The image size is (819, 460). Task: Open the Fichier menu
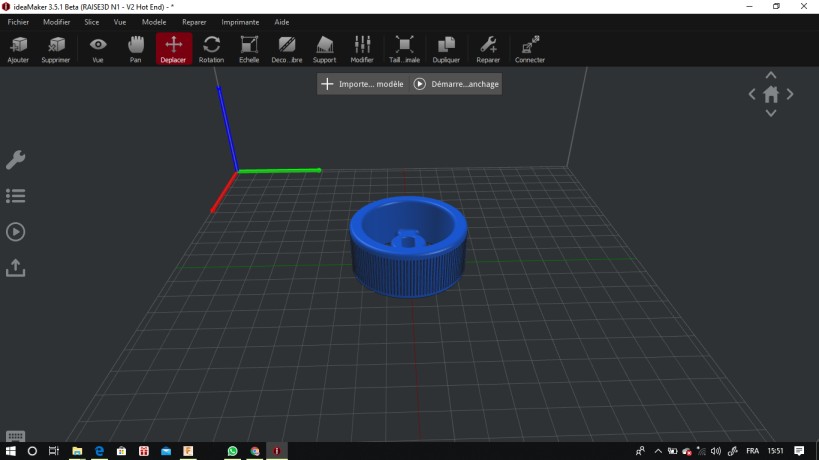point(18,22)
